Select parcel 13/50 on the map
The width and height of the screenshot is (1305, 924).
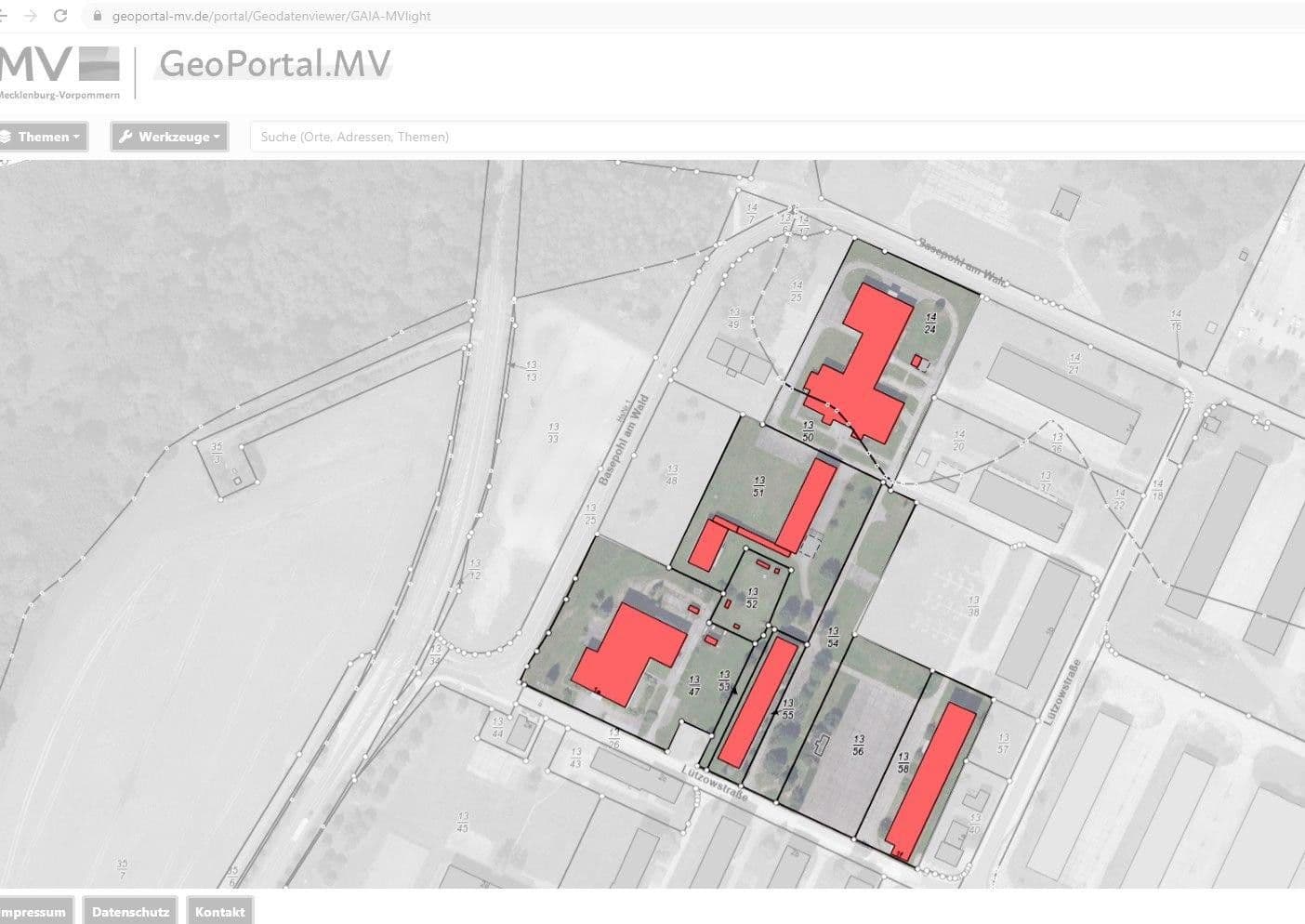click(x=807, y=430)
